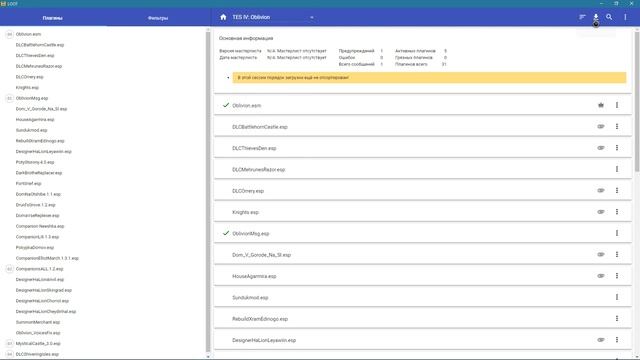Click the archive icon on the DLCBattlehornCastle.esp card
640x360 pixels.
pyautogui.click(x=601, y=127)
